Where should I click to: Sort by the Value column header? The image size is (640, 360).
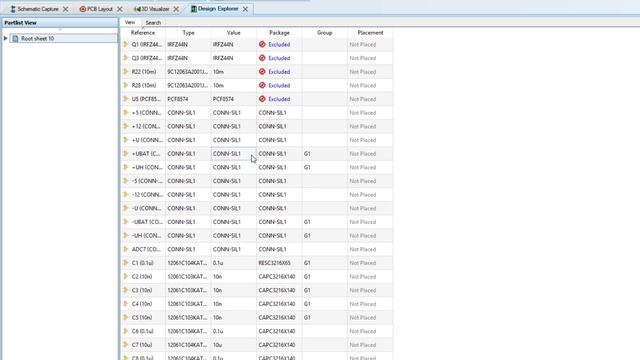click(x=233, y=33)
